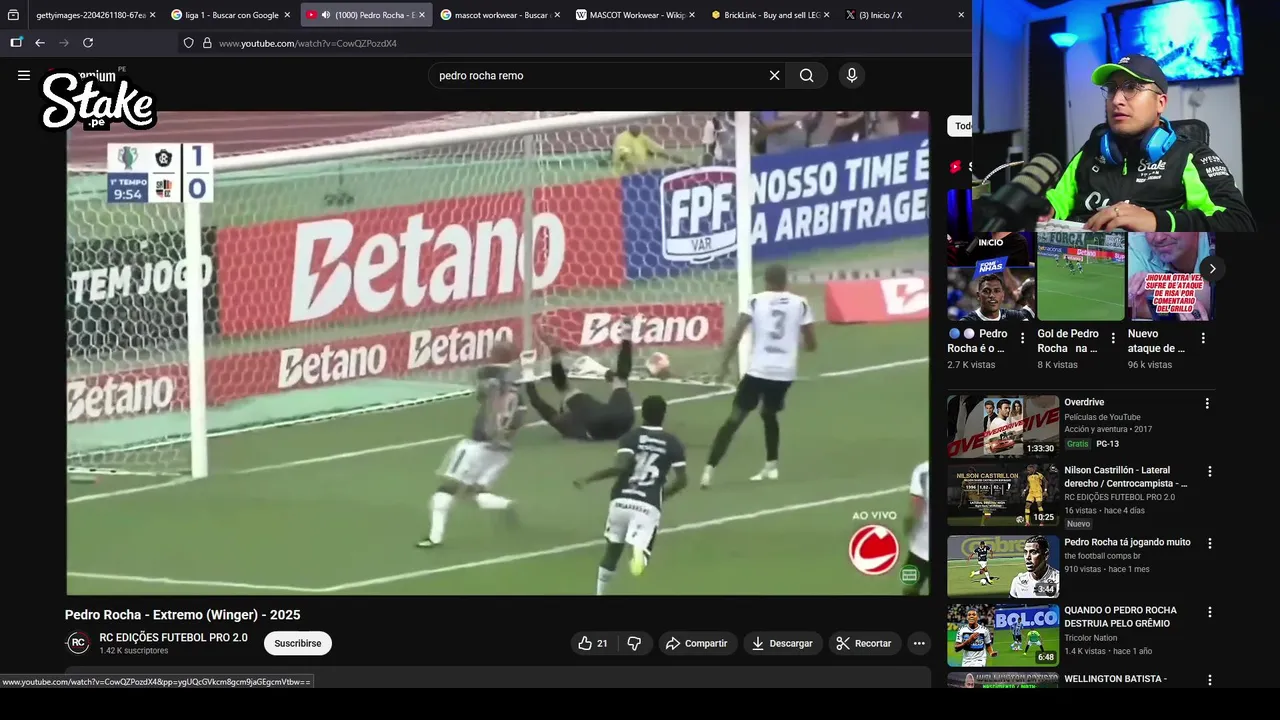Click the Gratis badge under Overdrive
Screen dimensions: 1280x720
point(1077,444)
